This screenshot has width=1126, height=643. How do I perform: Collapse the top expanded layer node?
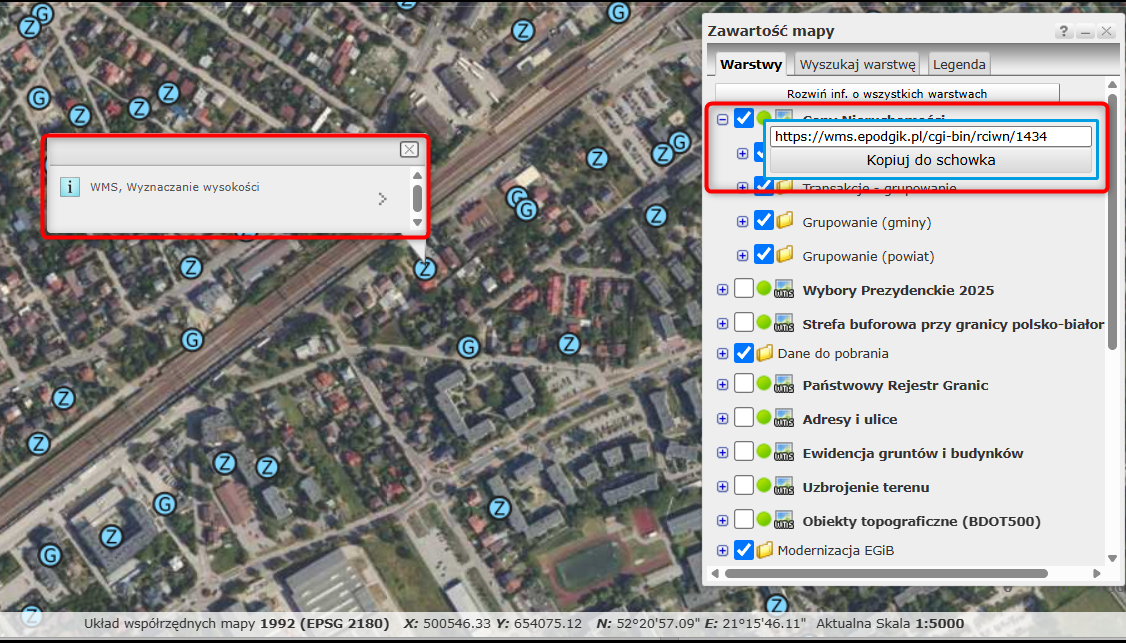pos(722,119)
